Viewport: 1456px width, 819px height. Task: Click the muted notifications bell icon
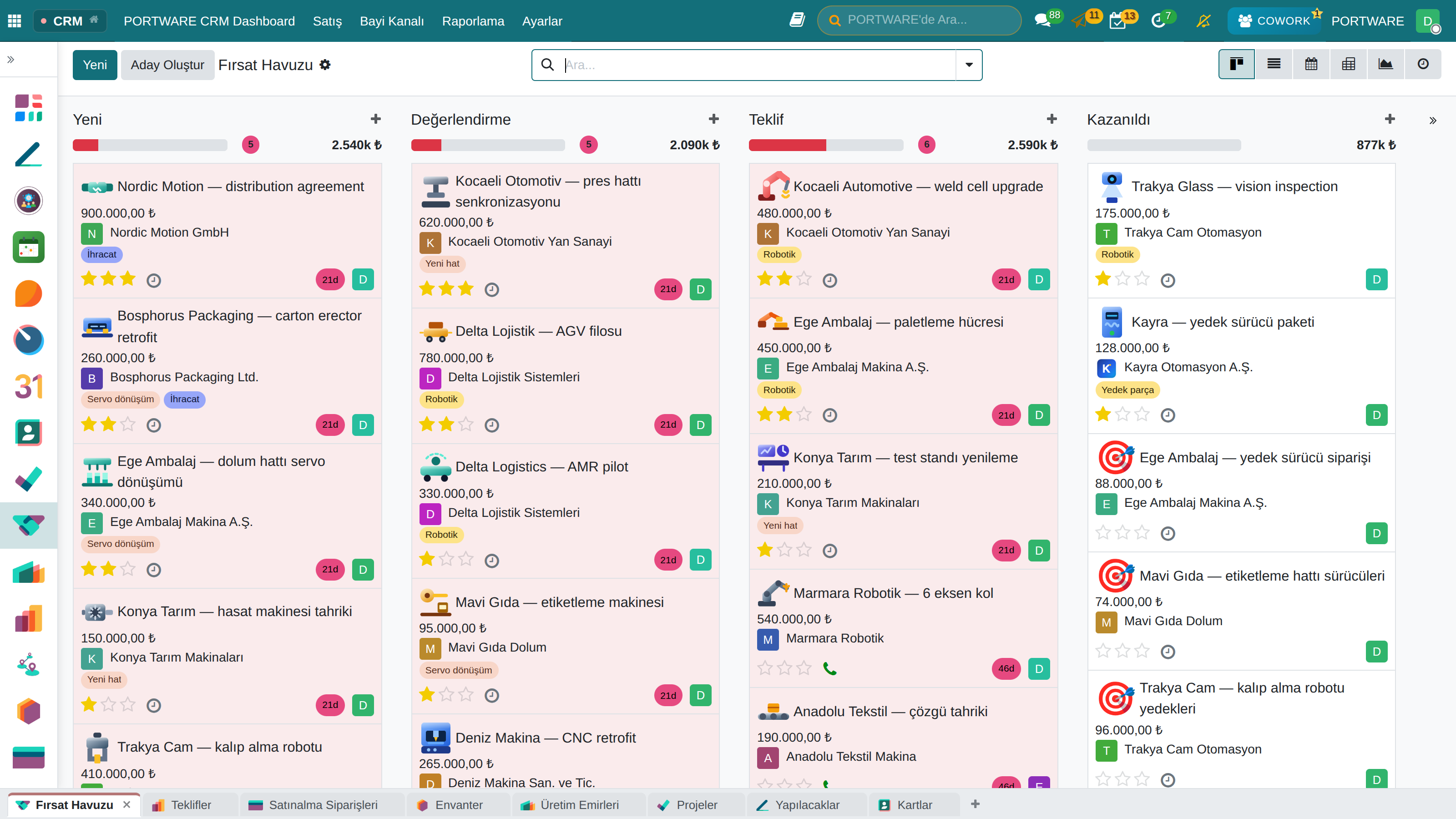click(1203, 21)
